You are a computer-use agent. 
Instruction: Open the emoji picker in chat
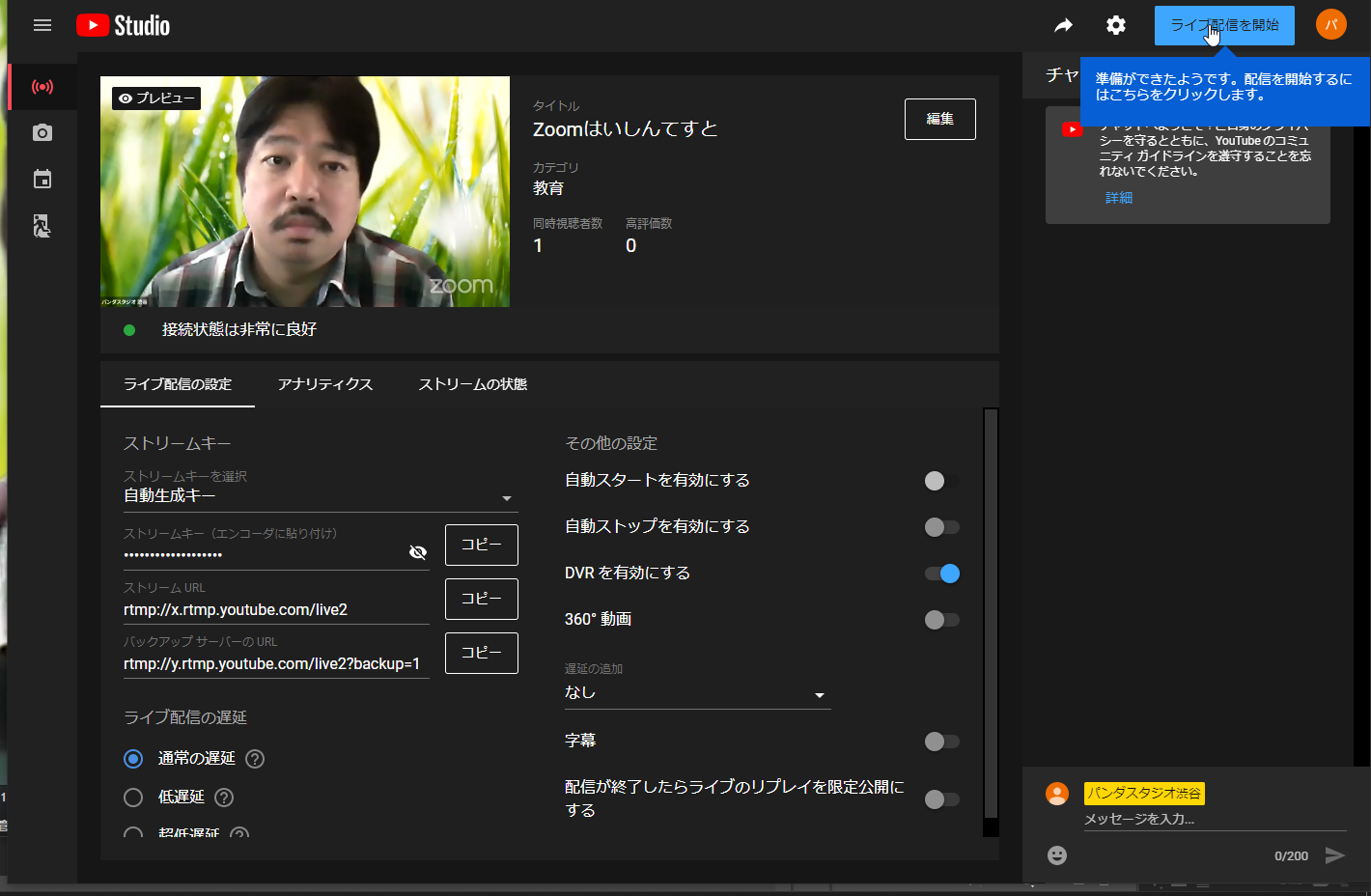coord(1057,855)
